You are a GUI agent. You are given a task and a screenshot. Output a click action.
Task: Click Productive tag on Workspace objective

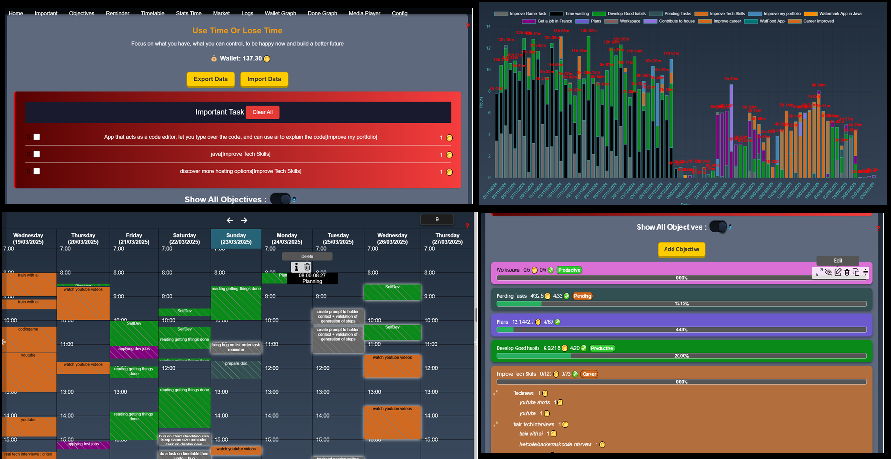[x=569, y=270]
